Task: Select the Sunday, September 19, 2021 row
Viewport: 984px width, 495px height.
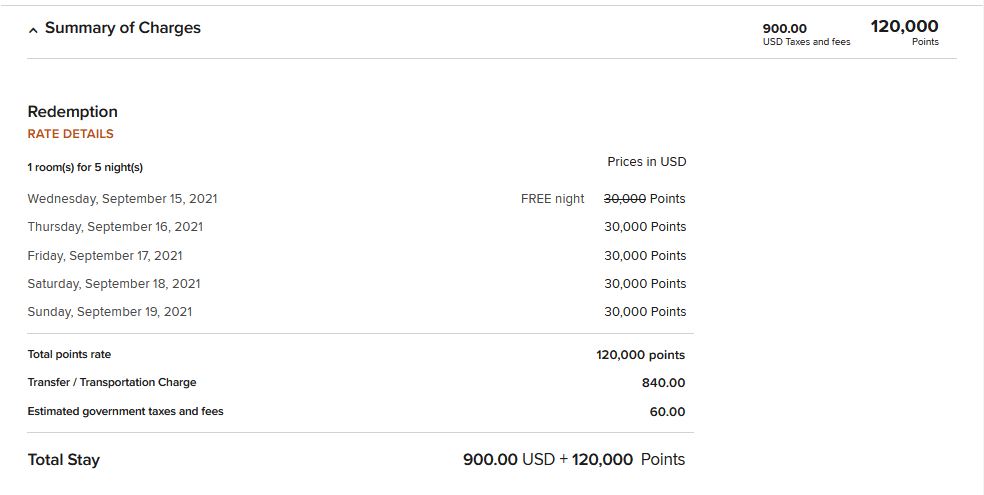Action: tap(356, 312)
